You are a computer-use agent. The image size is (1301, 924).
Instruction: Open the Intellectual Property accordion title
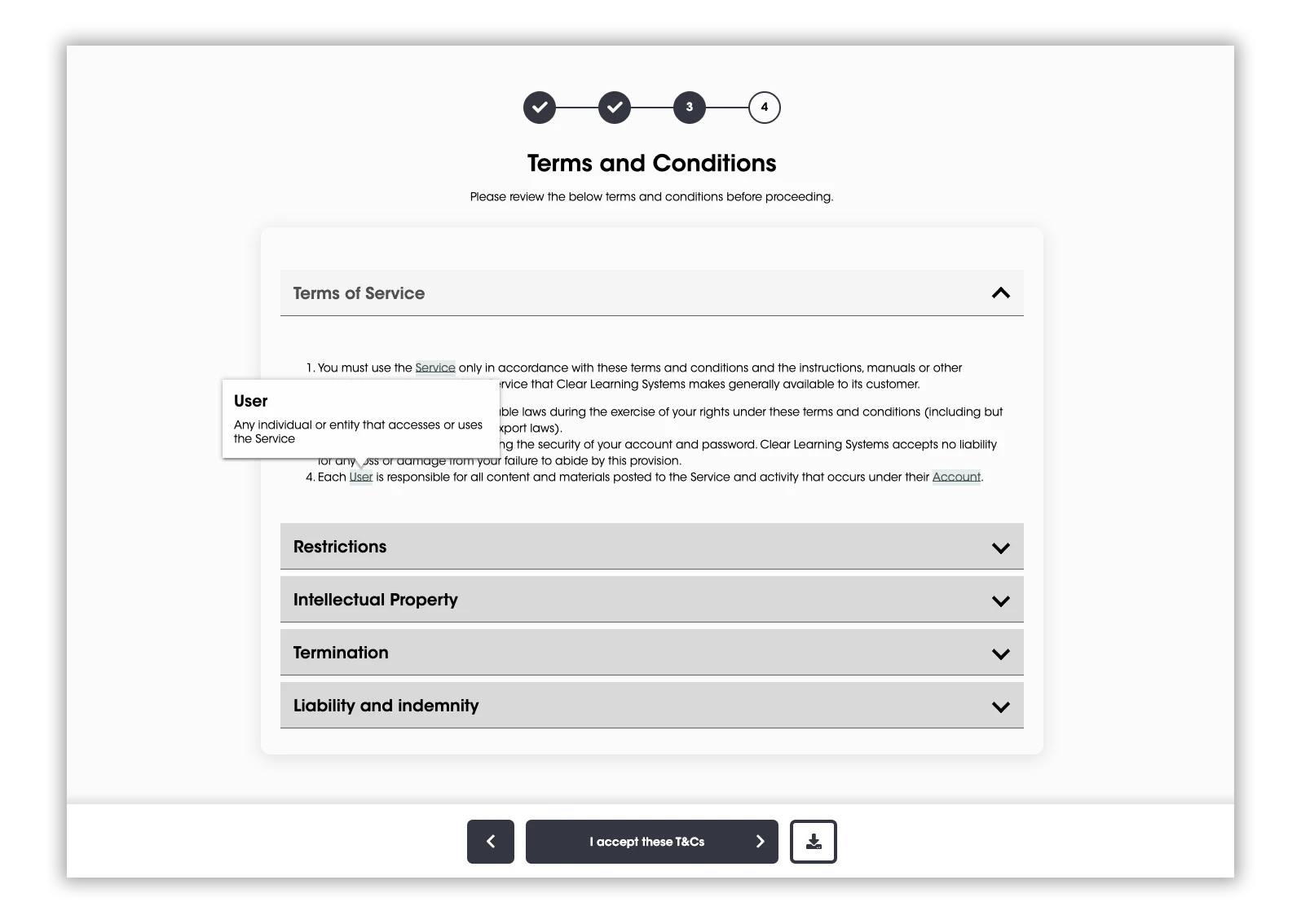pyautogui.click(x=376, y=600)
